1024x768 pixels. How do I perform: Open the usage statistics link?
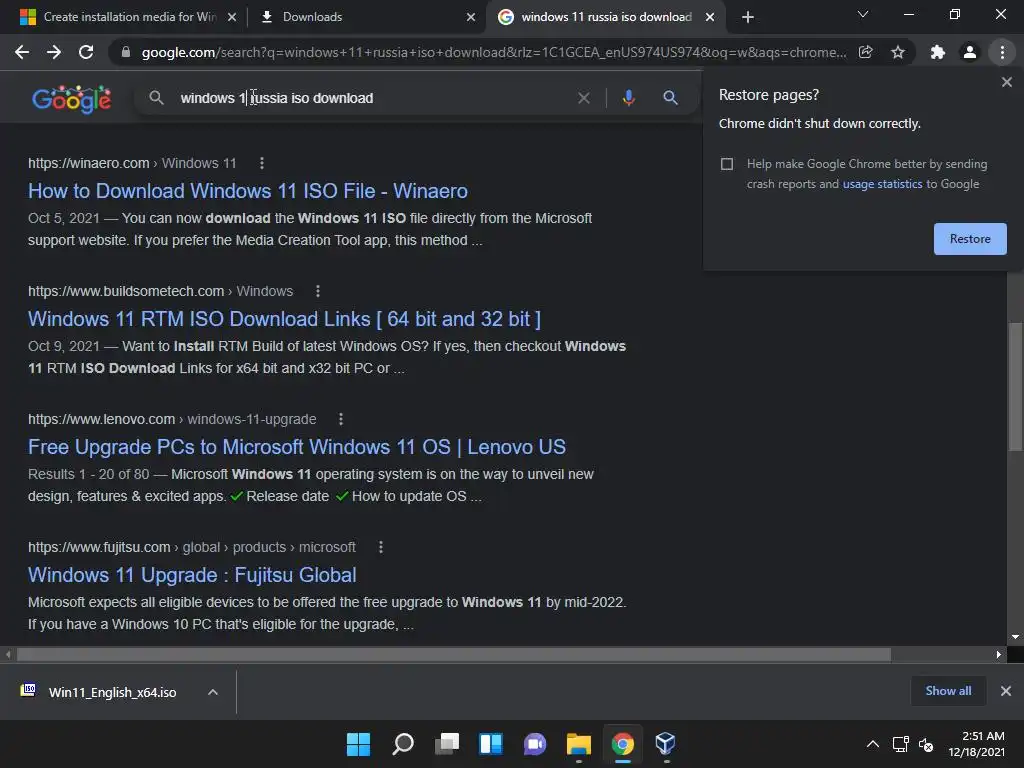882,184
